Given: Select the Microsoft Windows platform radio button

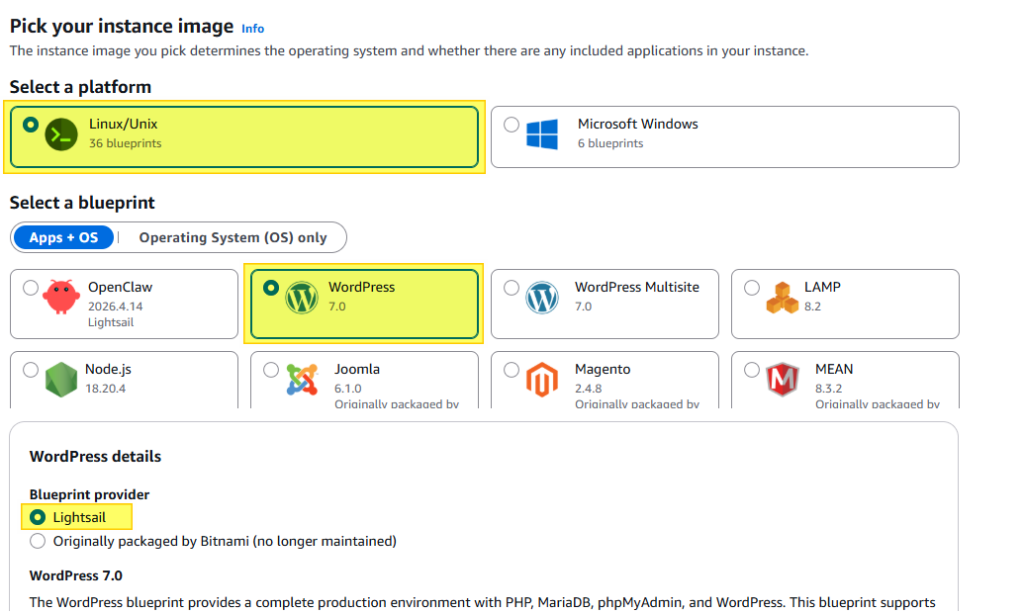Looking at the screenshot, I should (511, 124).
